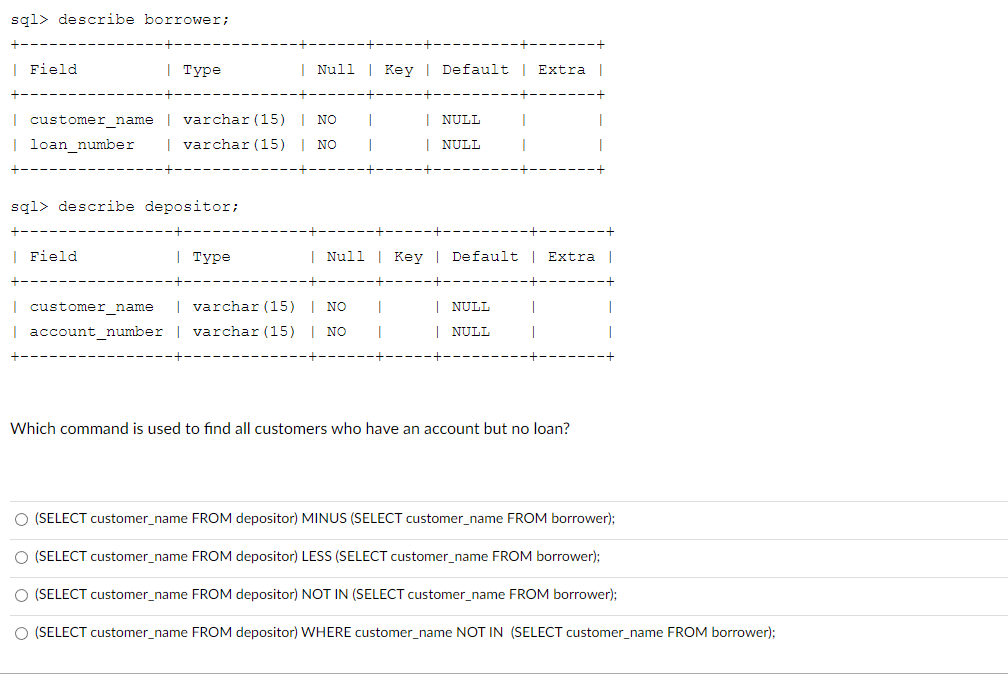Click the LESS answer text row
1008x682 pixels.
tap(318, 556)
